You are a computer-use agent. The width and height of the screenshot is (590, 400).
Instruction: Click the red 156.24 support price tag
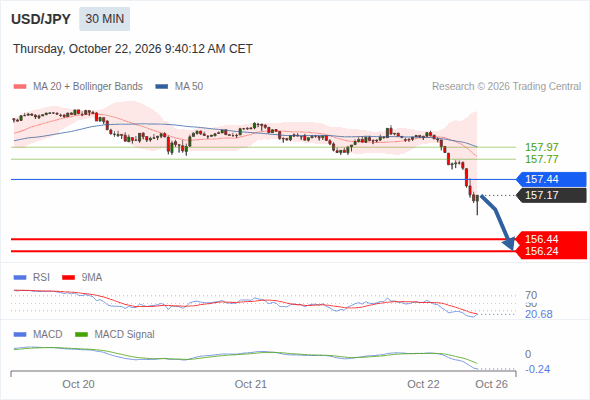(551, 251)
